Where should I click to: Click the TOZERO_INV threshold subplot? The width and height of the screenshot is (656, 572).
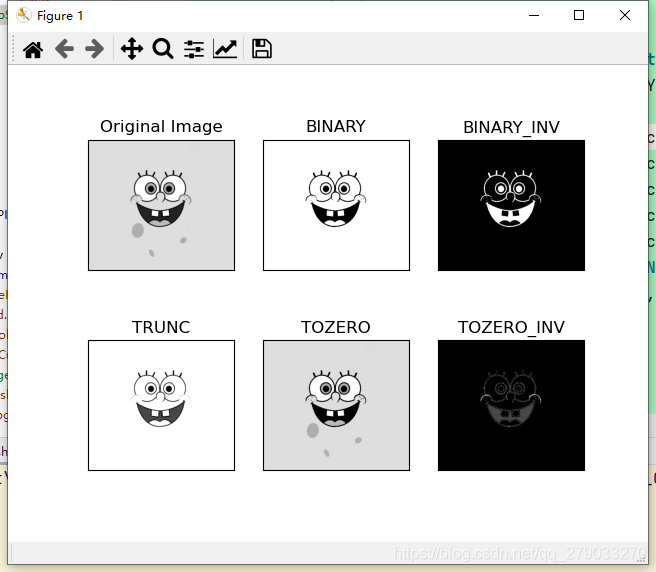point(511,405)
